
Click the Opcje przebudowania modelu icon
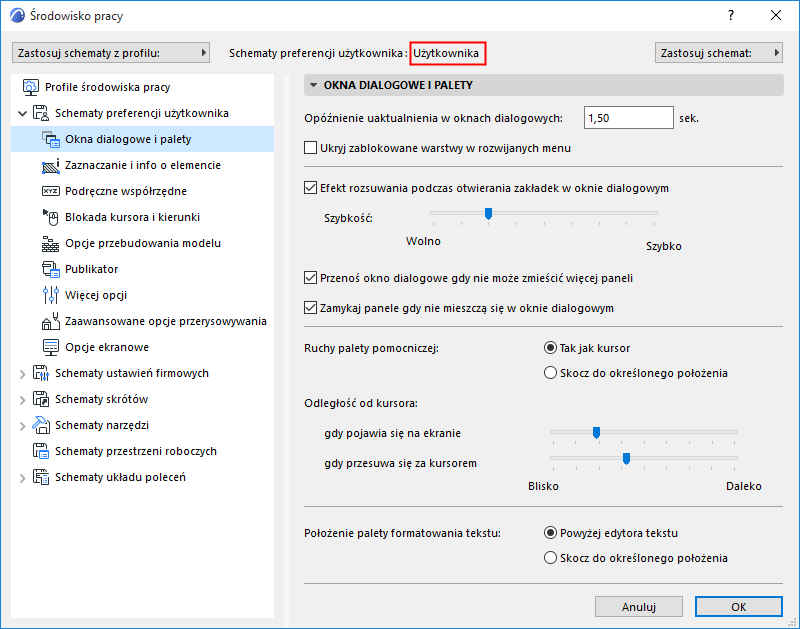pos(51,243)
